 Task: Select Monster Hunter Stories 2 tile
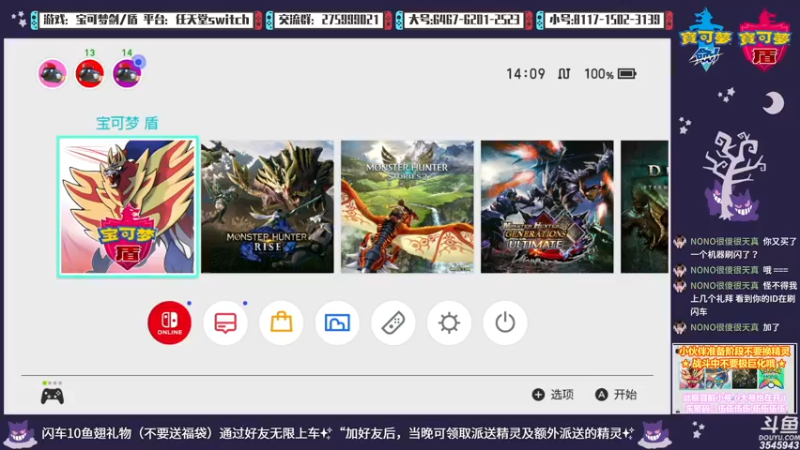(407, 207)
